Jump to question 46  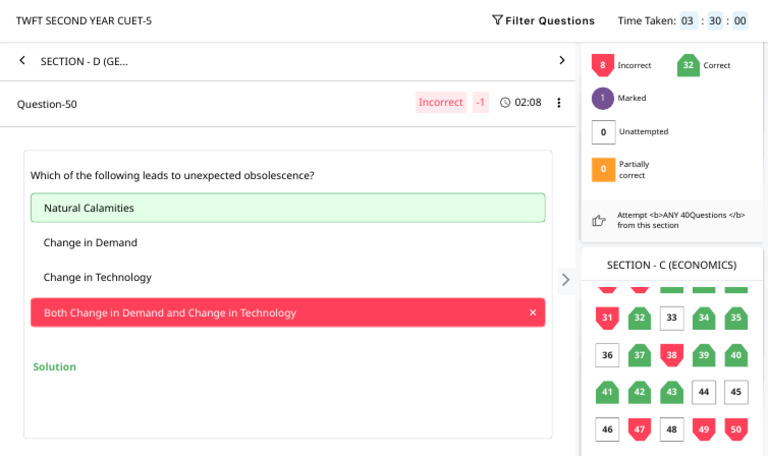tap(607, 430)
